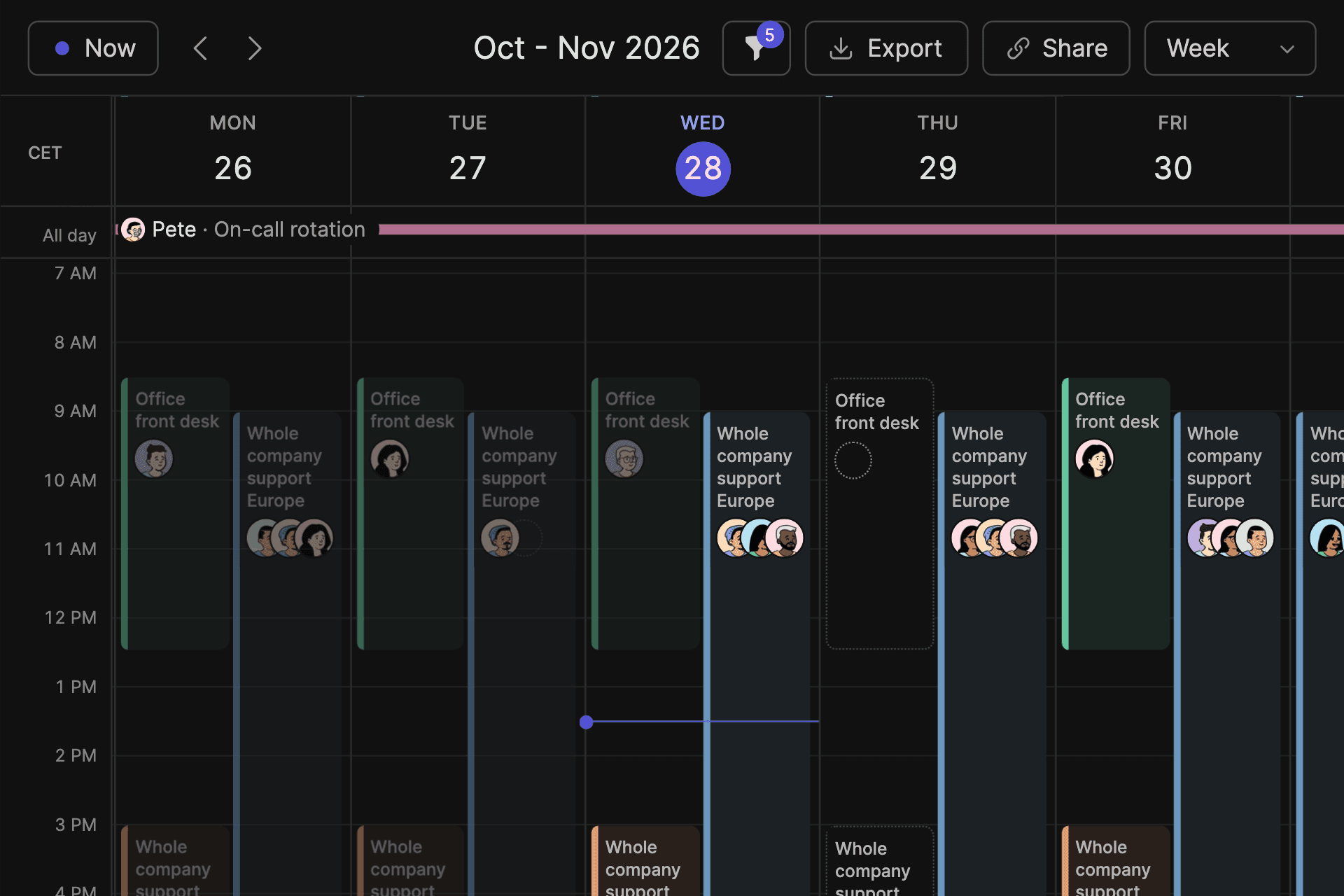Open Monday's Office front desk shift

[x=176, y=514]
